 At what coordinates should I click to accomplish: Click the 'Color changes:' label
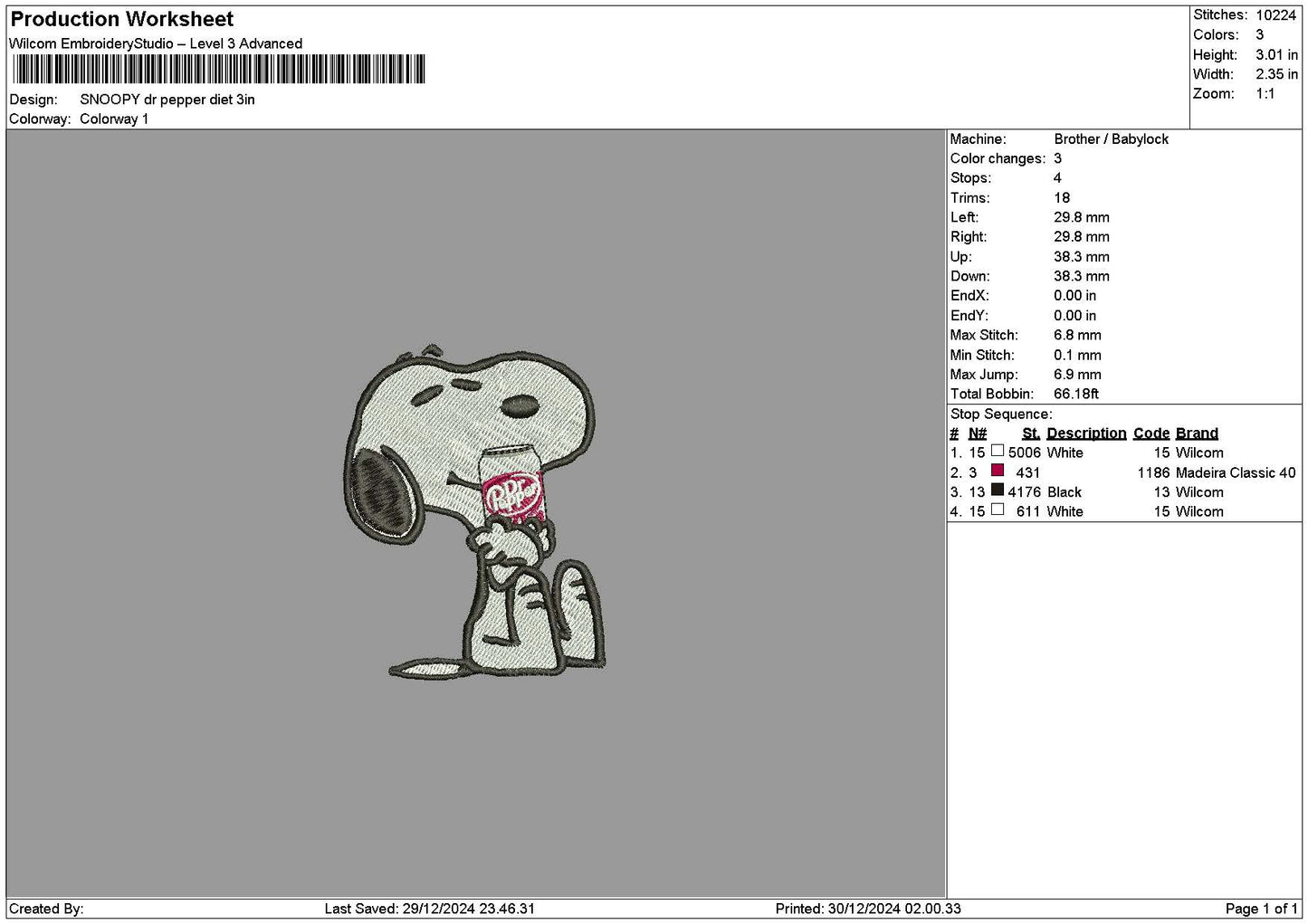[x=998, y=158]
